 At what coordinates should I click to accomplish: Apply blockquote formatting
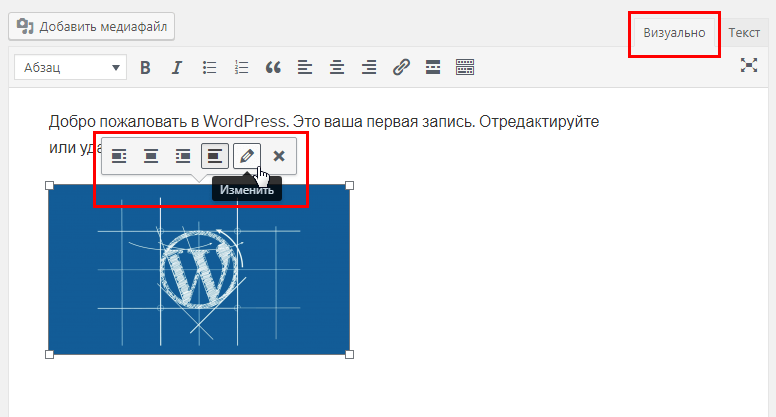(x=273, y=67)
